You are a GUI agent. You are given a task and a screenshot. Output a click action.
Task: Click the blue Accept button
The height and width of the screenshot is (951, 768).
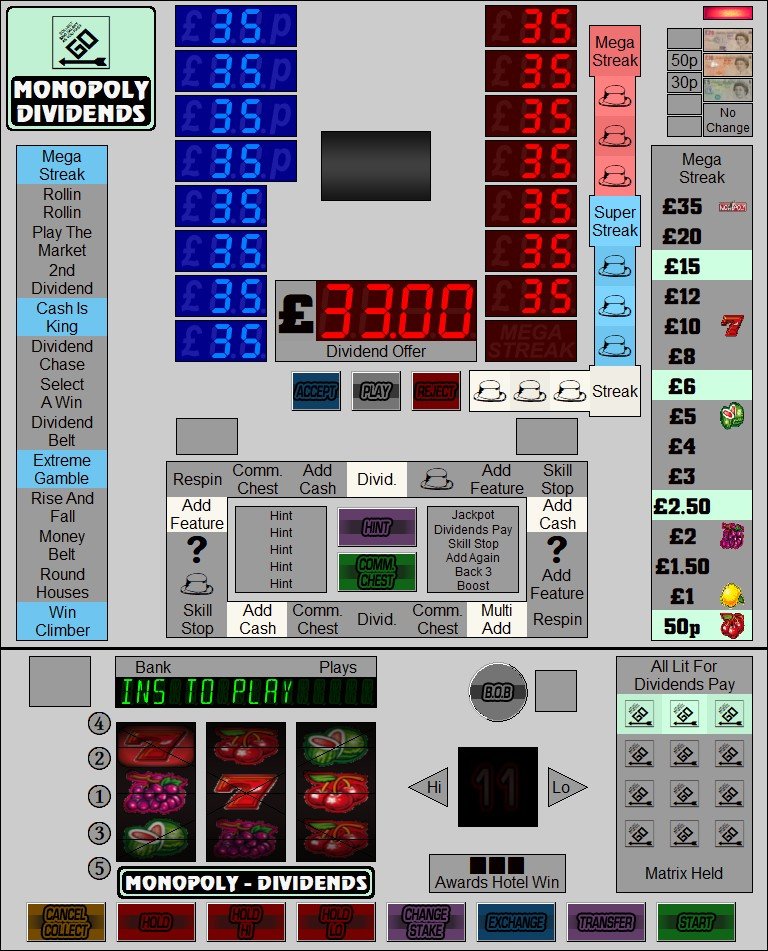pos(316,391)
